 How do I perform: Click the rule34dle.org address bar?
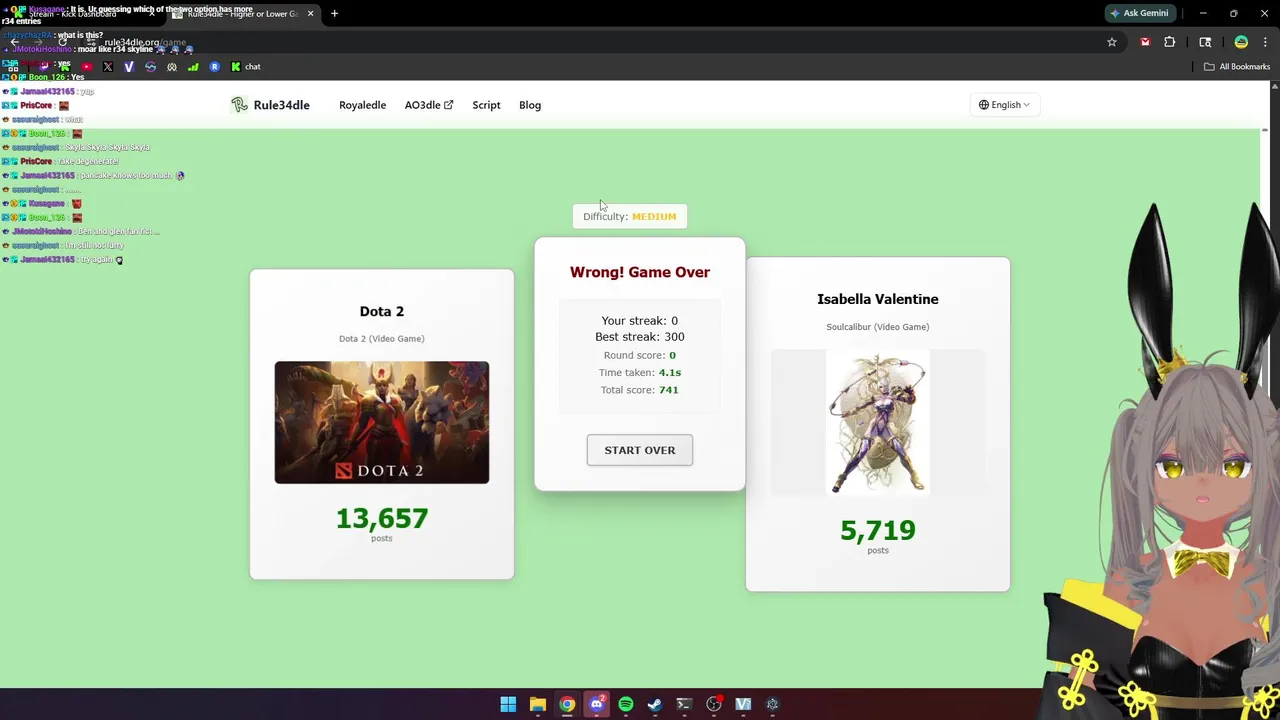tap(600, 43)
